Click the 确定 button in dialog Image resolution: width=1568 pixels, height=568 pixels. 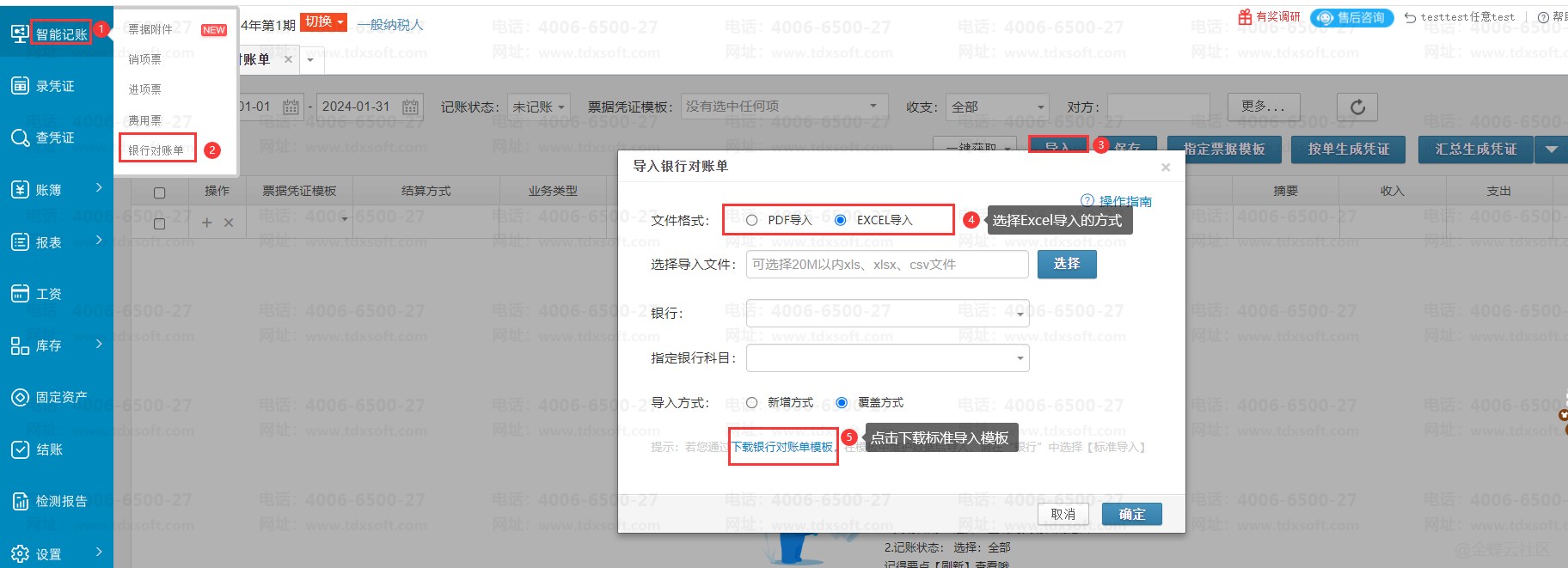[1131, 514]
